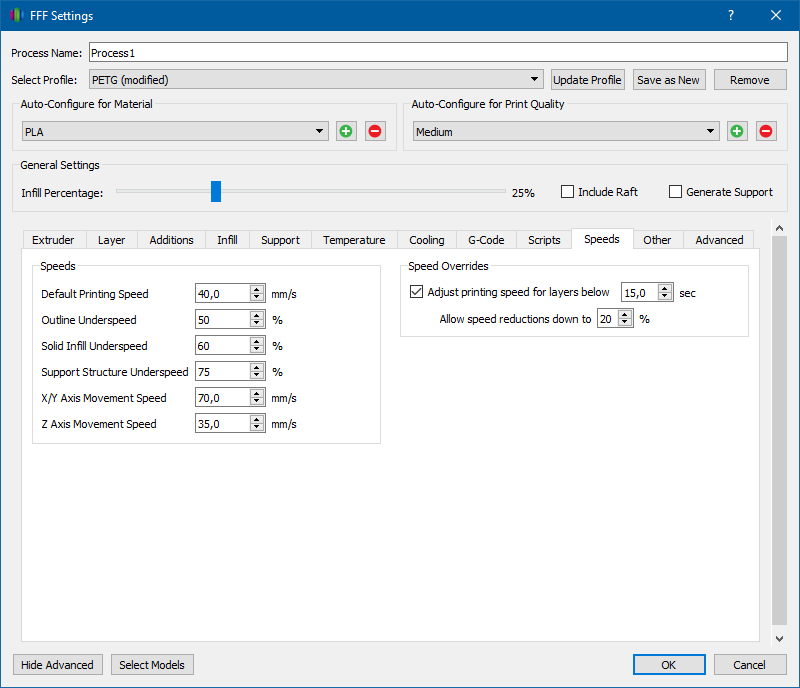
Task: Open the Select Profile dropdown
Action: coord(316,80)
